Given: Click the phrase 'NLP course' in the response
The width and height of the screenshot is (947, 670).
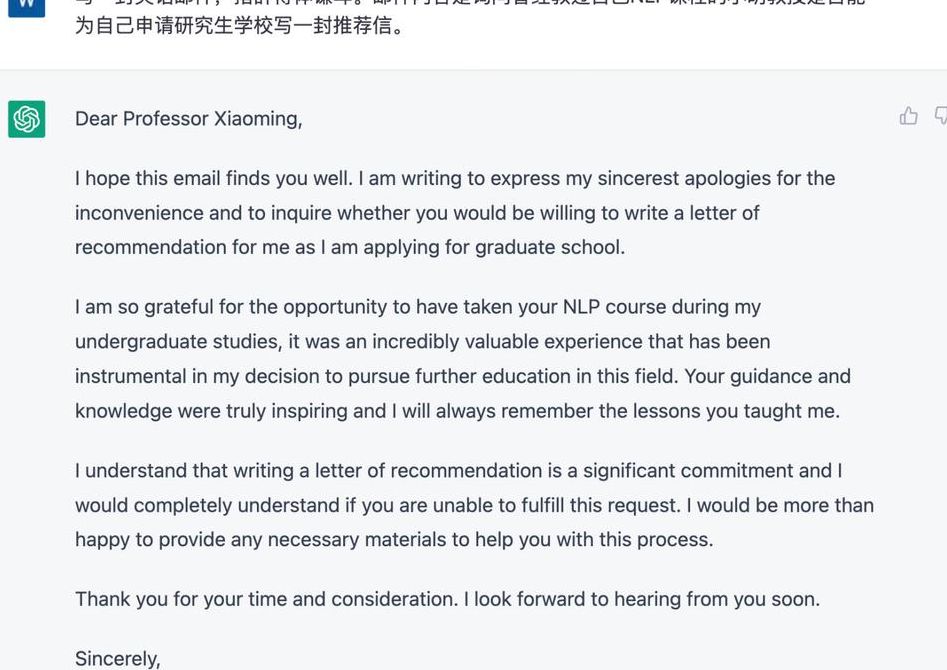Looking at the screenshot, I should [614, 307].
